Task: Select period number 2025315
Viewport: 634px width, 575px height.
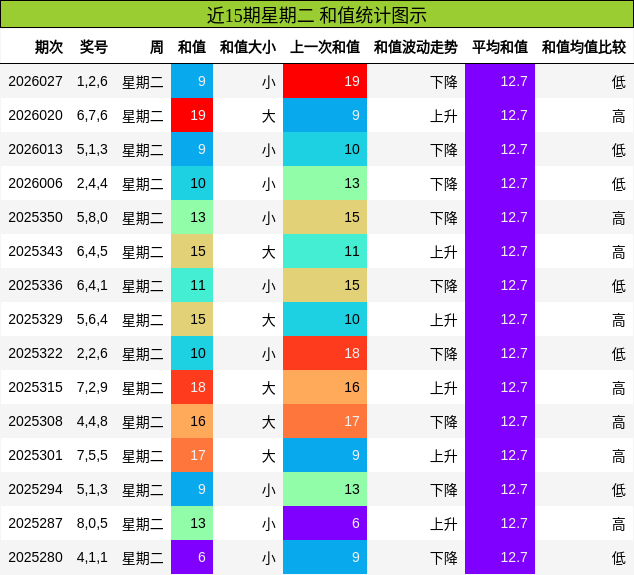Action: pyautogui.click(x=36, y=387)
